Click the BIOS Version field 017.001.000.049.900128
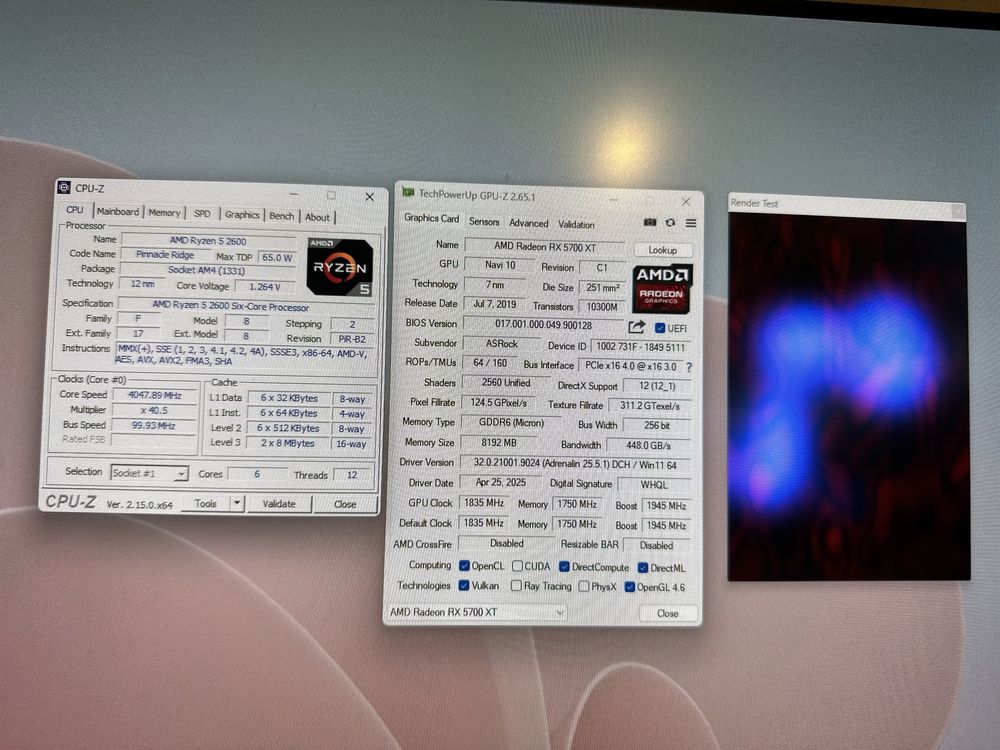1000x750 pixels. pos(543,325)
